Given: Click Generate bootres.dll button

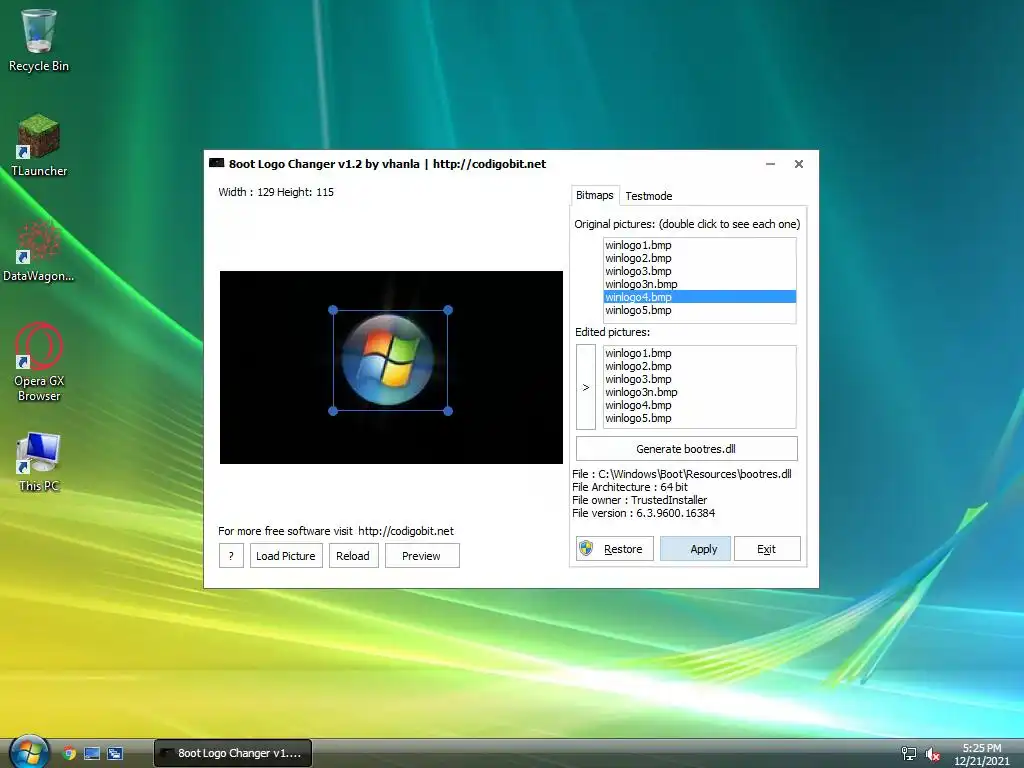Looking at the screenshot, I should pos(686,449).
